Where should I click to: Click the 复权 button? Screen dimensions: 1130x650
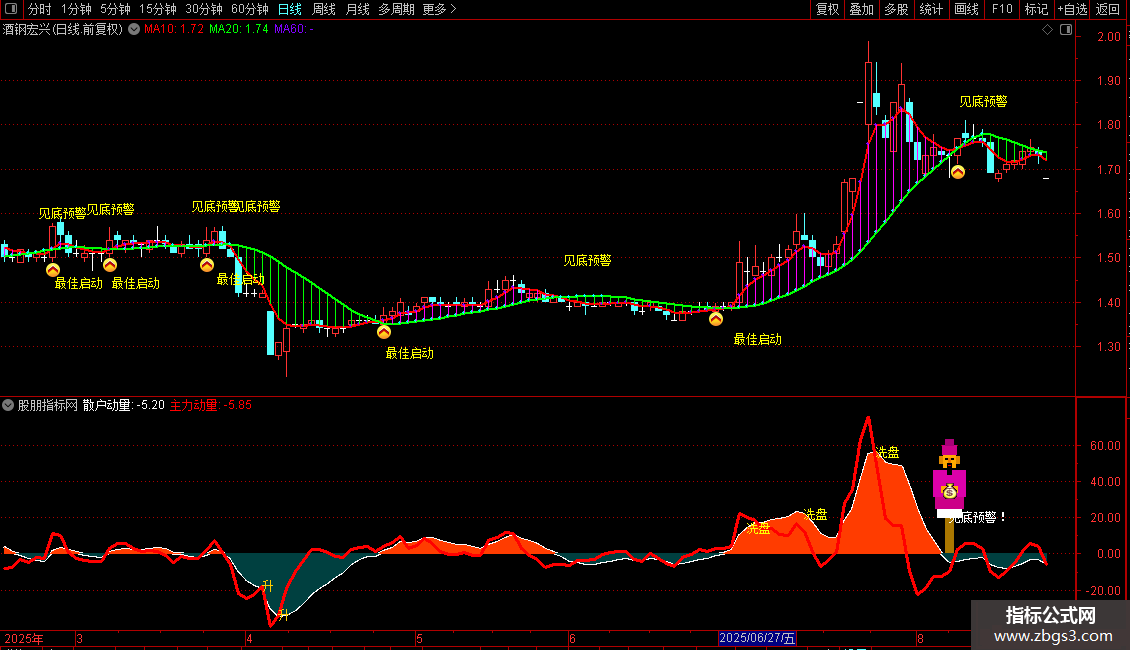click(x=827, y=9)
